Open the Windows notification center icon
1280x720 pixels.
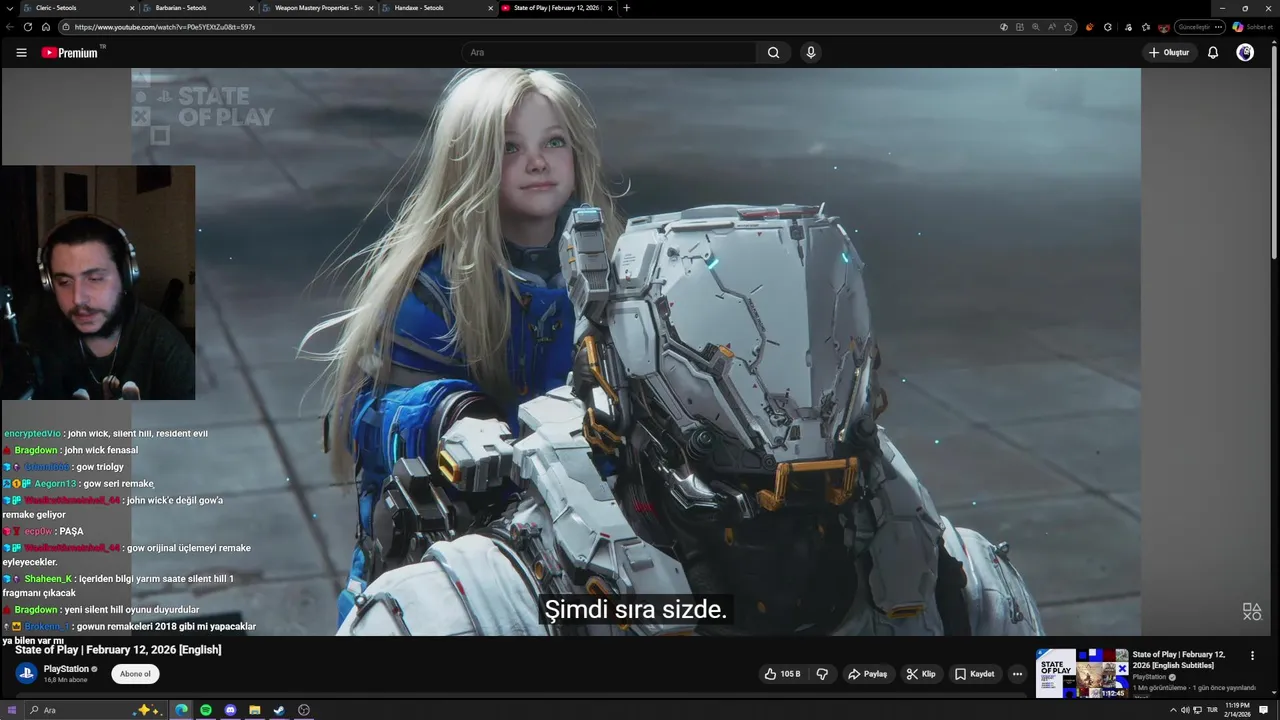1264,710
